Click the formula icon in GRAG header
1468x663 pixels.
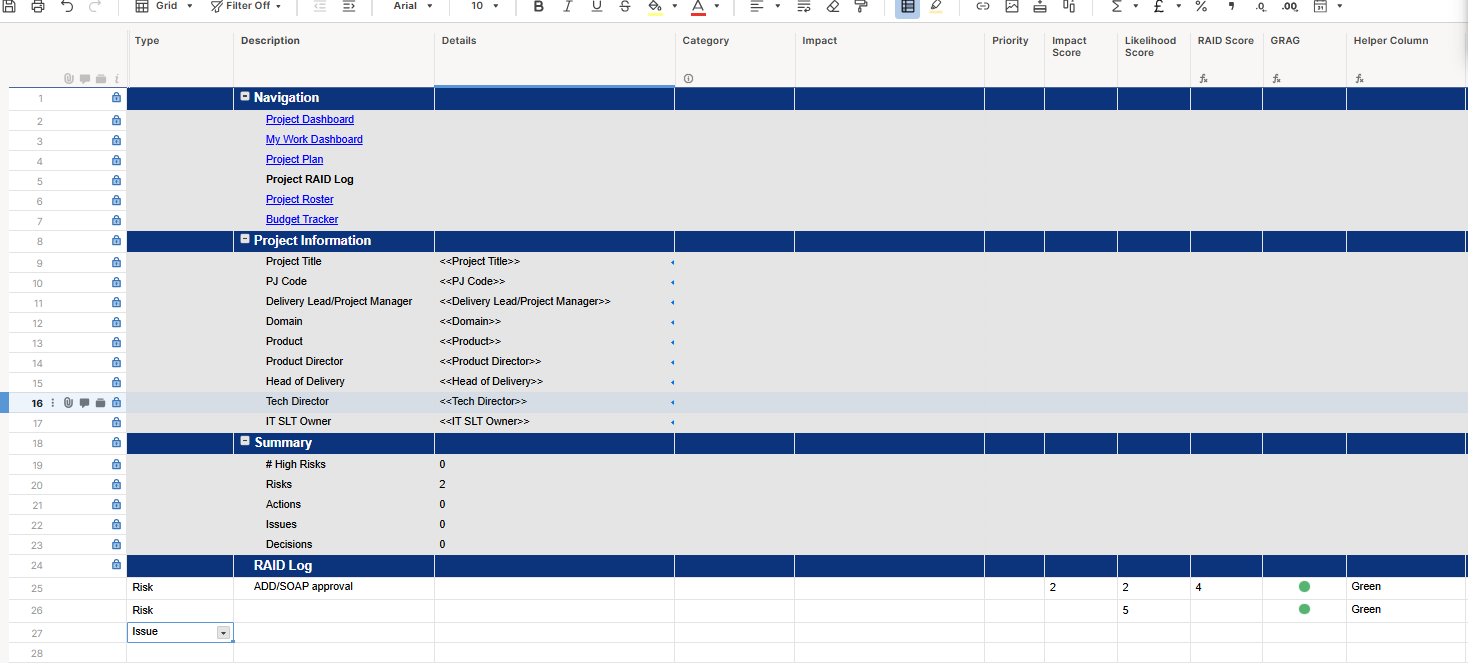coord(1275,78)
